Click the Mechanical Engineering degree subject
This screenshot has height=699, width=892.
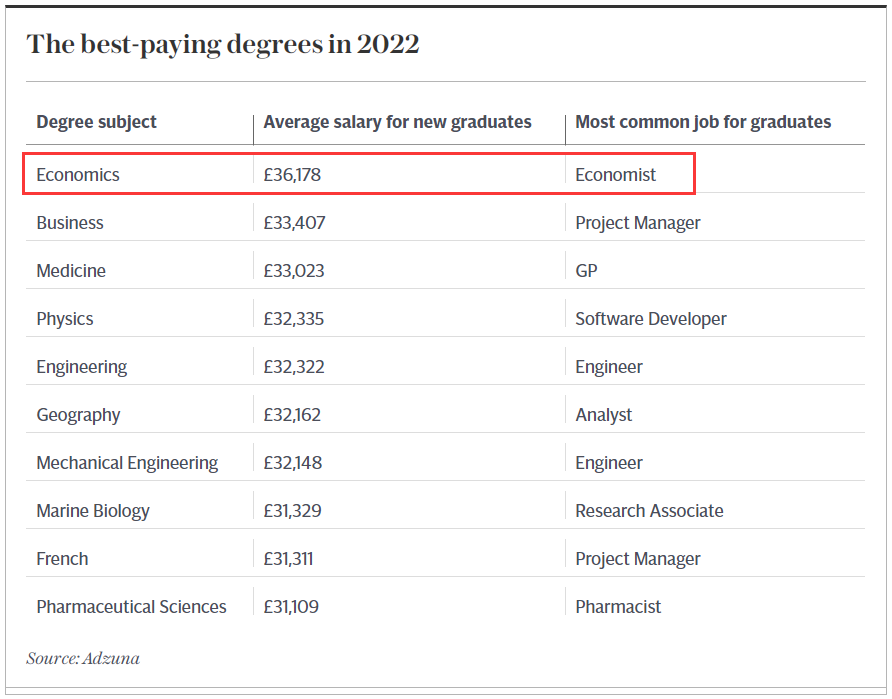point(127,463)
